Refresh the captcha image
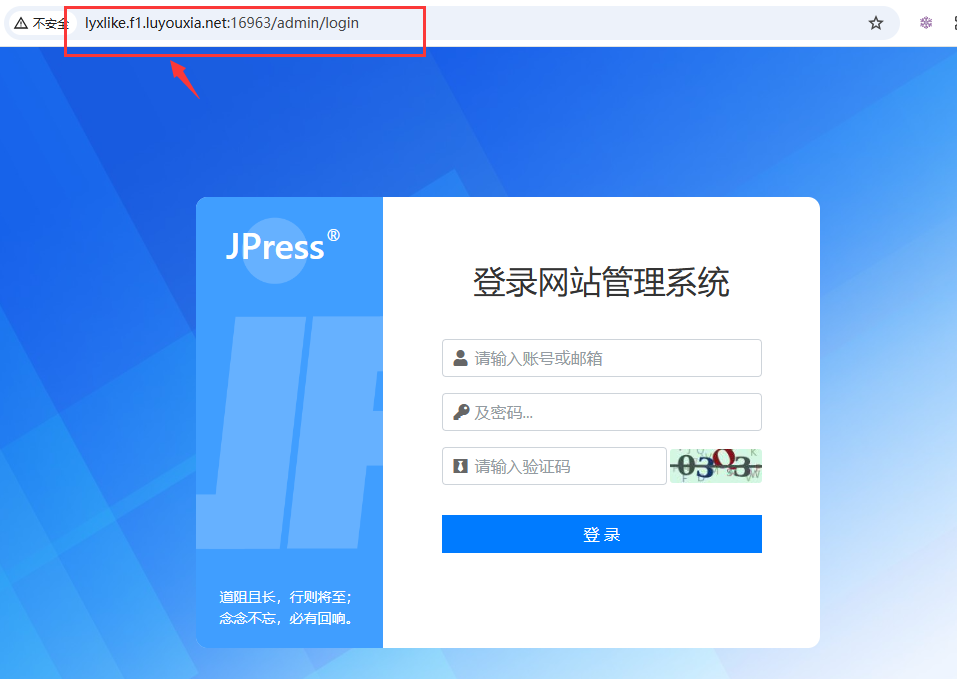The image size is (957, 679). 716,466
